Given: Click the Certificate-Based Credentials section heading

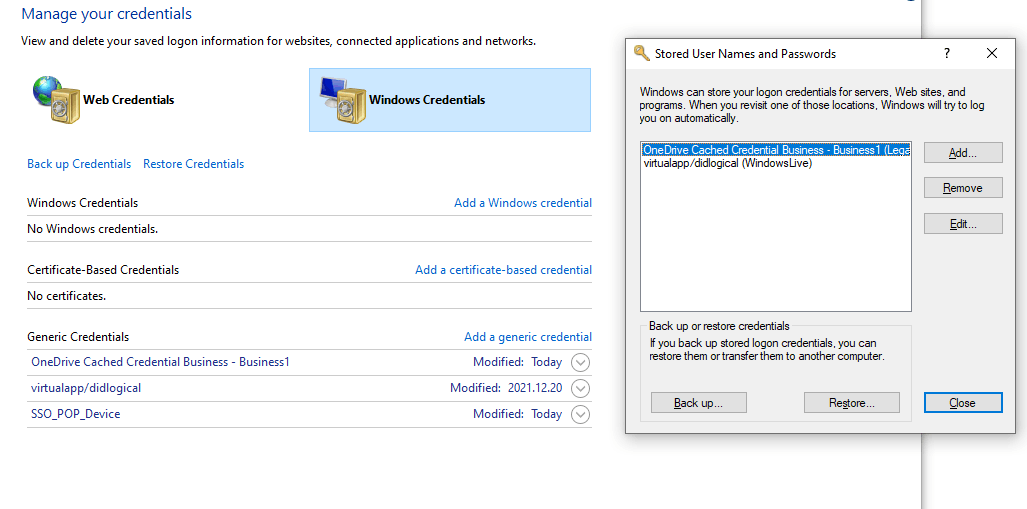Looking at the screenshot, I should click(103, 270).
